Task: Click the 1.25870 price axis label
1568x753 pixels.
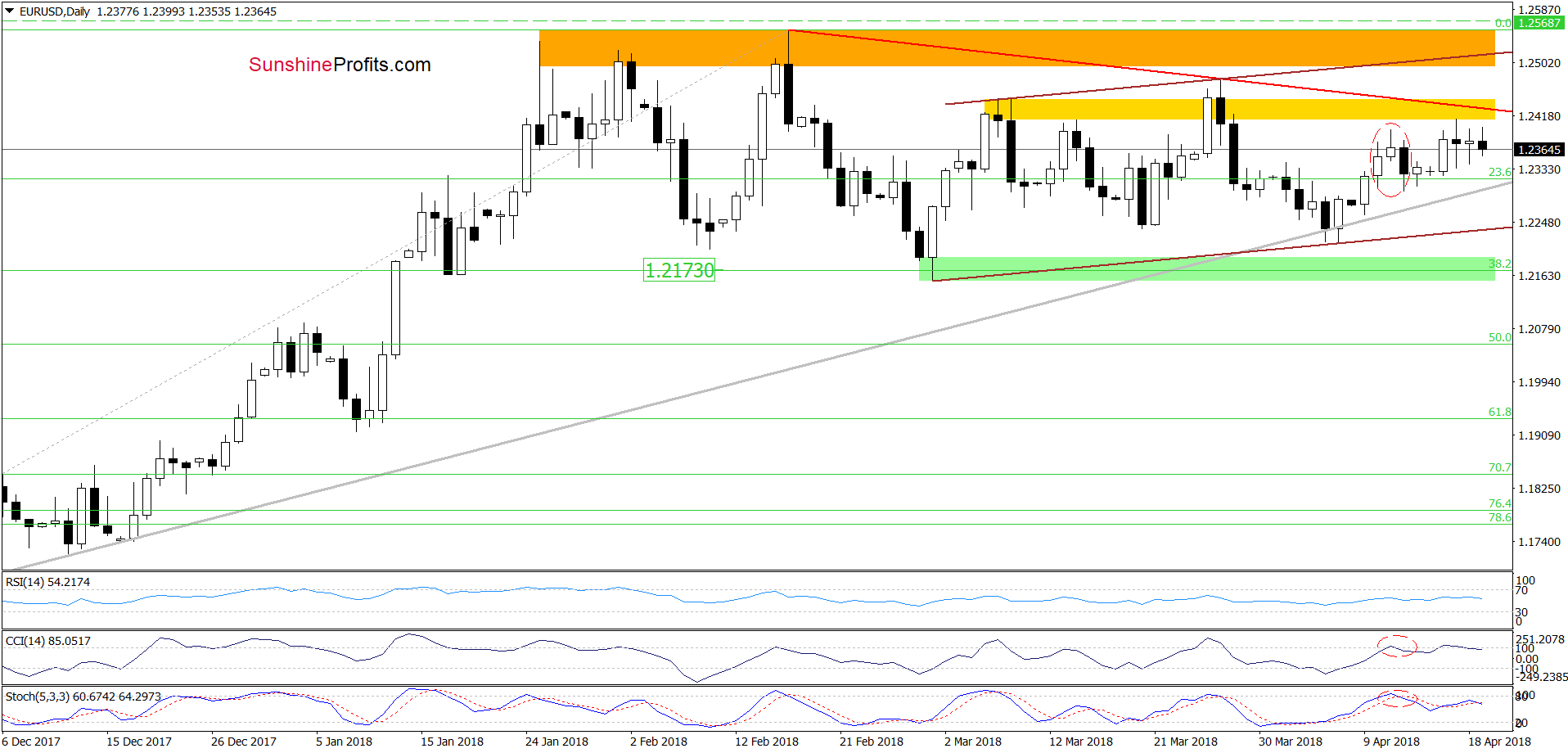Action: pos(1539,10)
